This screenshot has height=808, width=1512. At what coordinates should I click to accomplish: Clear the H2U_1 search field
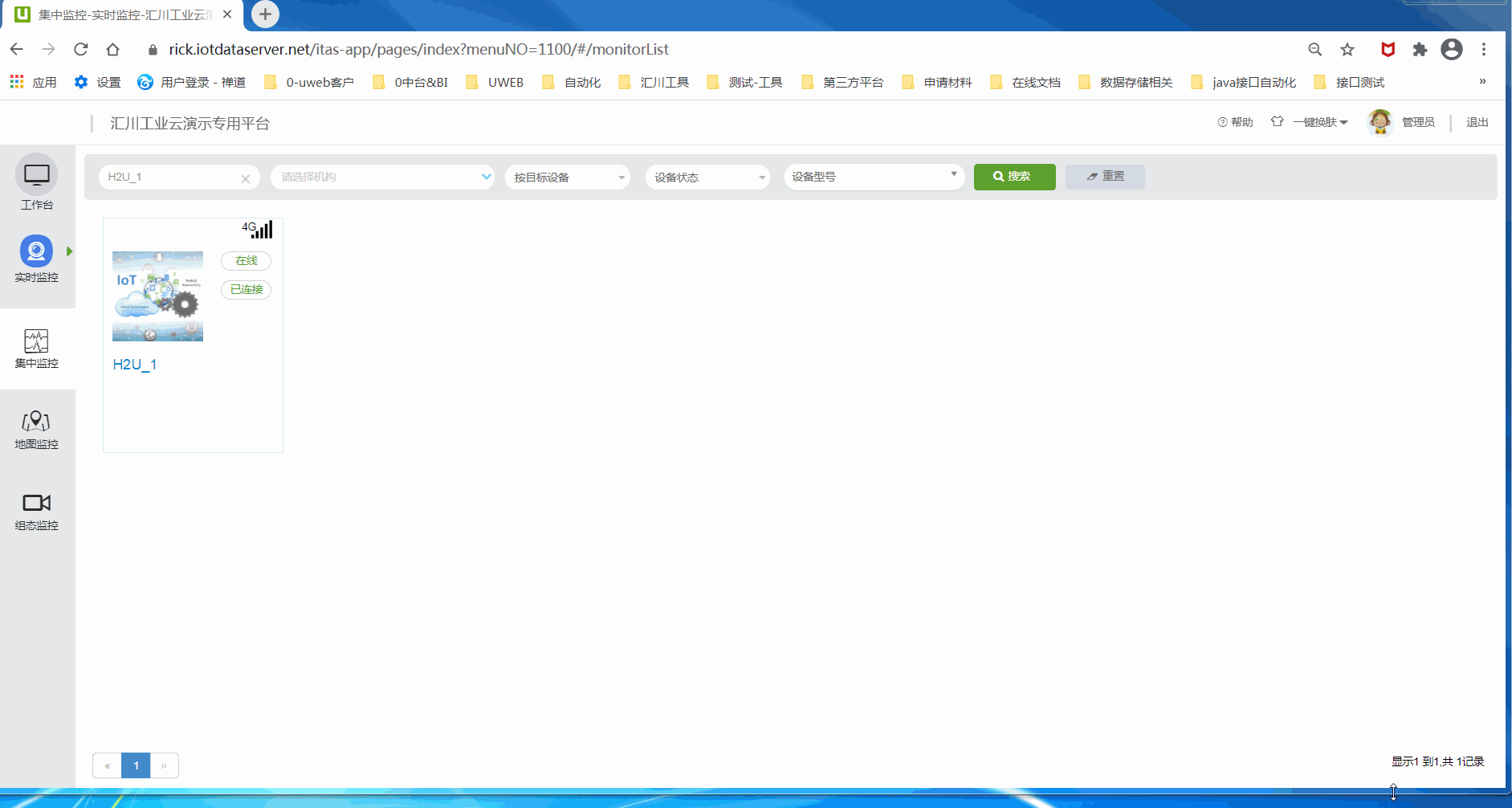tap(246, 179)
